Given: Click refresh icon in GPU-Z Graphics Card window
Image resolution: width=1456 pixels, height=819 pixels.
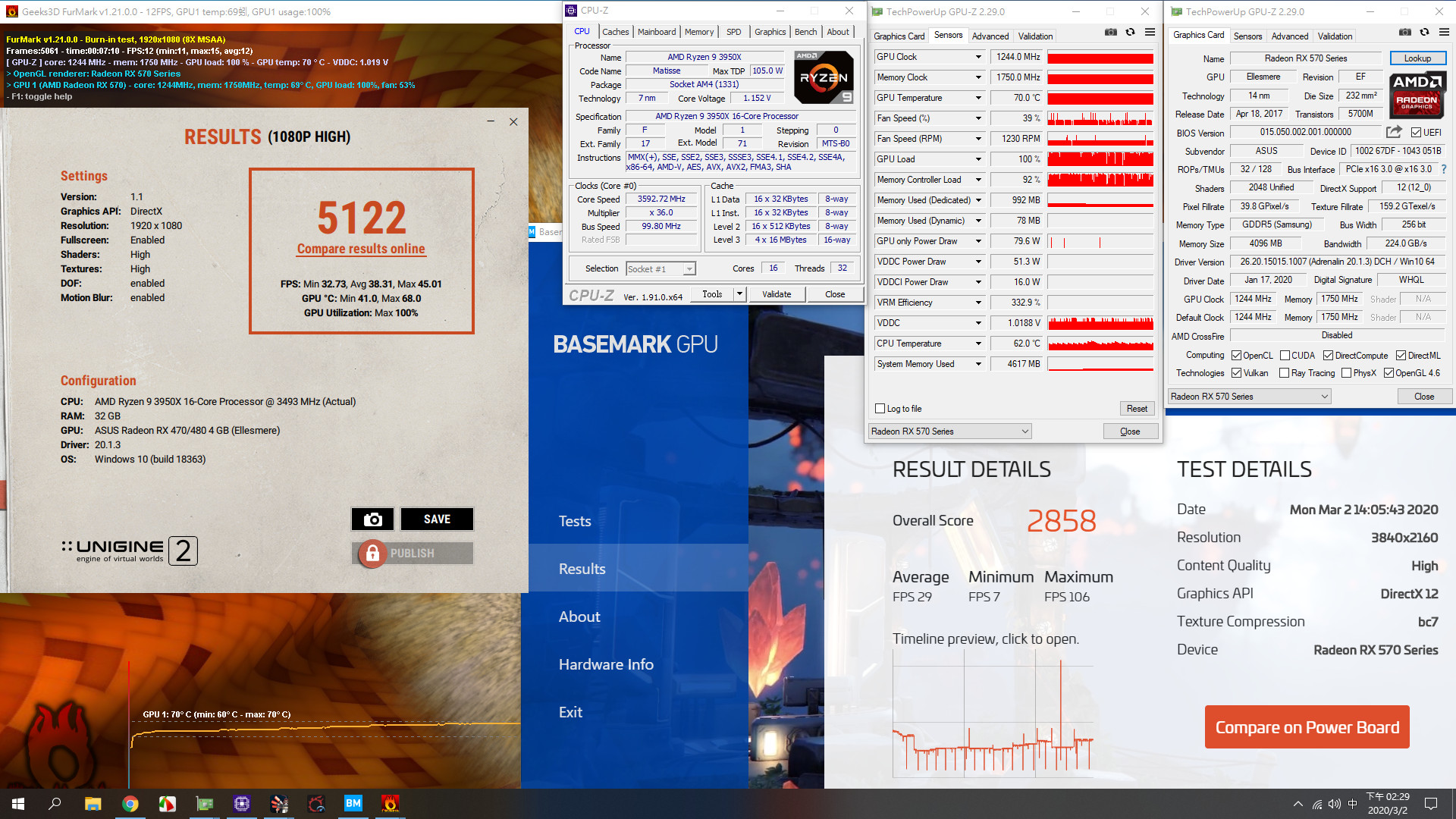Looking at the screenshot, I should point(1424,33).
